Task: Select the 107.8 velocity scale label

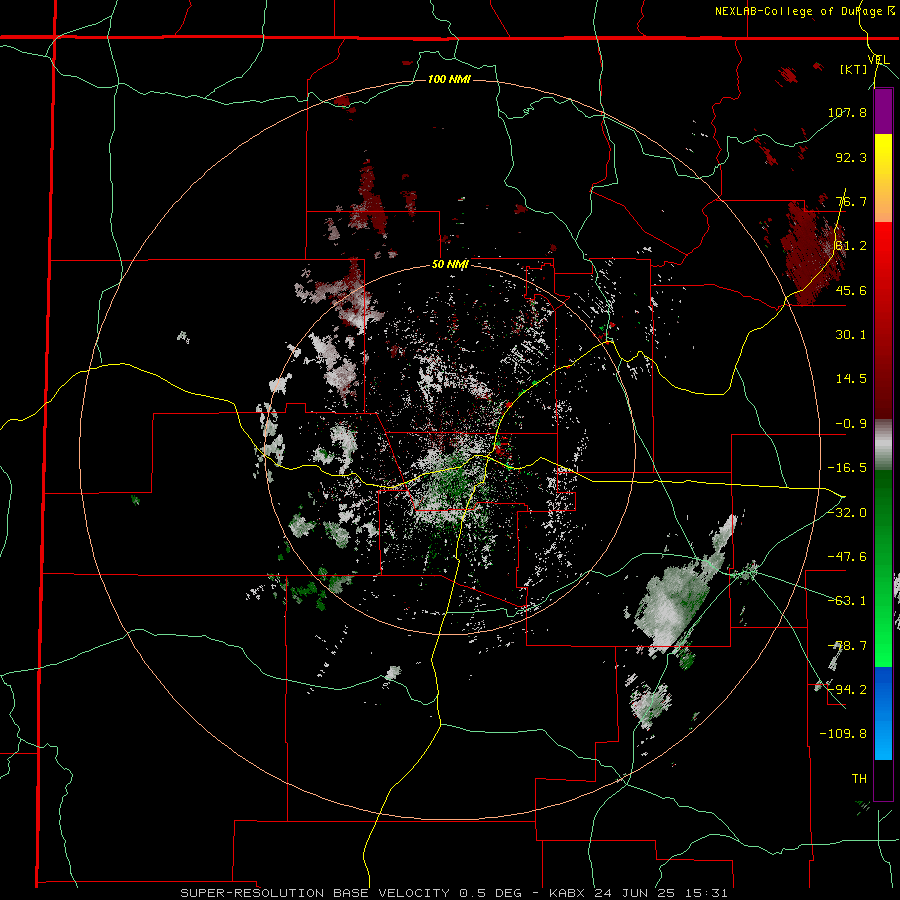Action: pyautogui.click(x=847, y=112)
